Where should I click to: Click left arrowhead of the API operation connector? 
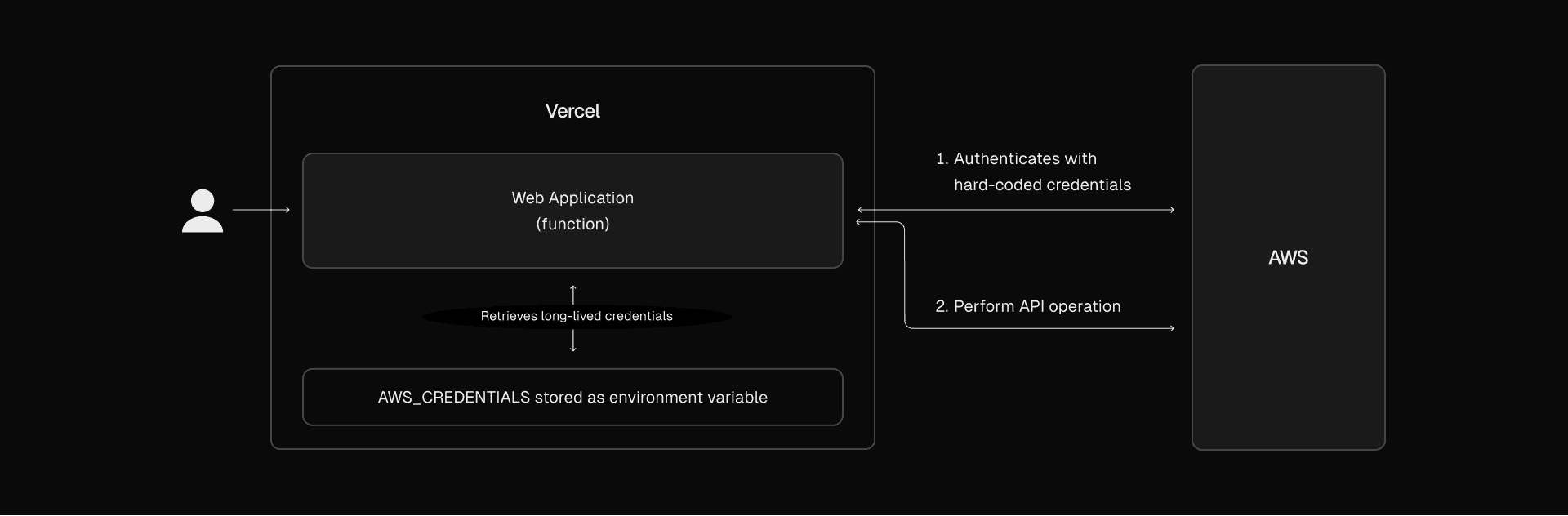tap(859, 222)
